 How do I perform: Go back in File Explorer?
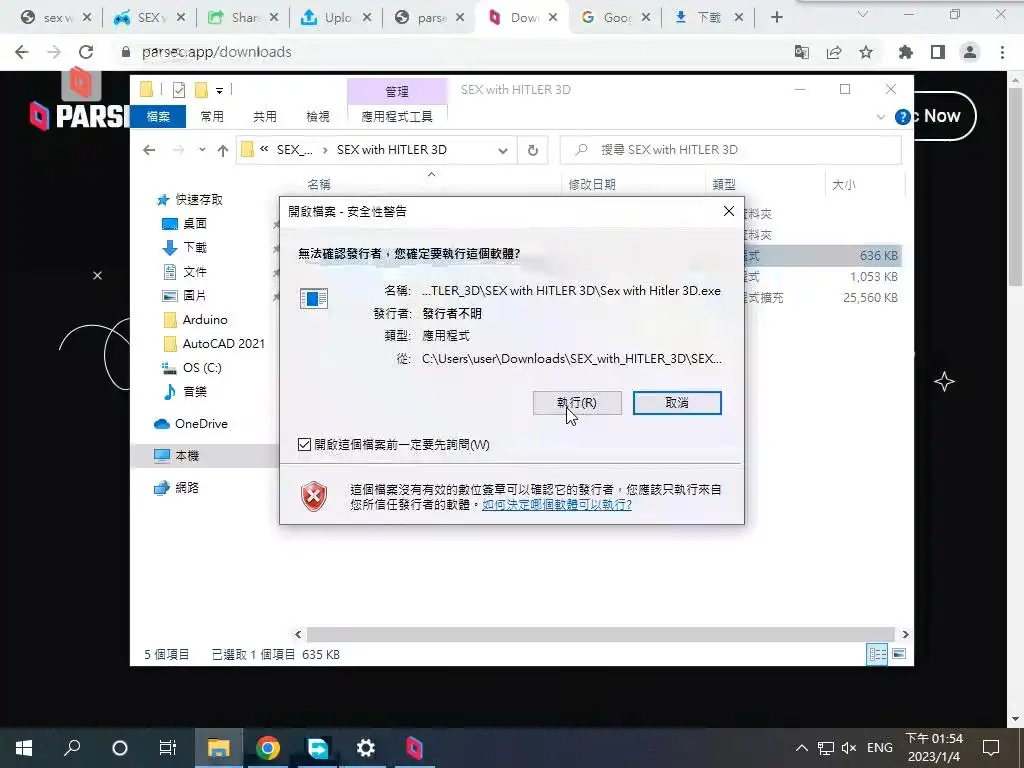coord(149,150)
